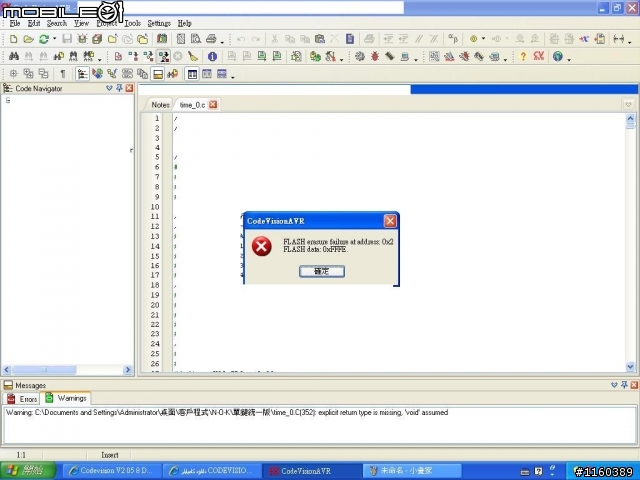
Task: Open a file with the folder icon
Action: click(x=28, y=39)
